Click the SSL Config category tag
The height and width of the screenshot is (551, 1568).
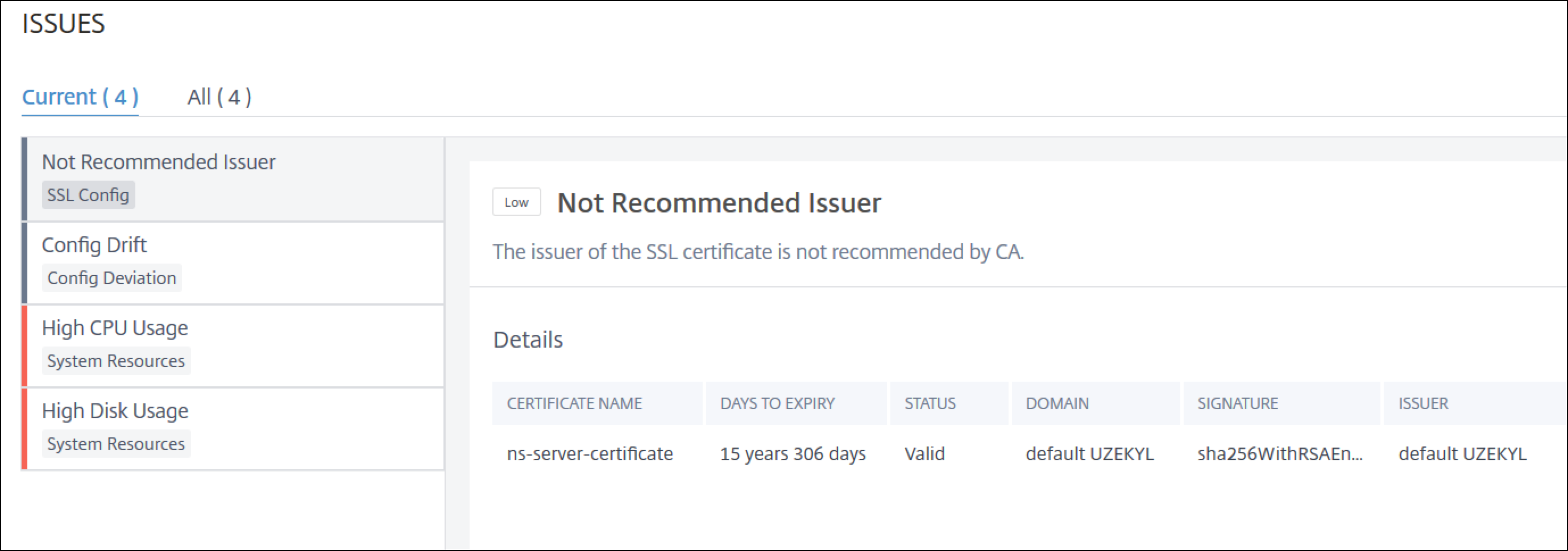pos(88,195)
